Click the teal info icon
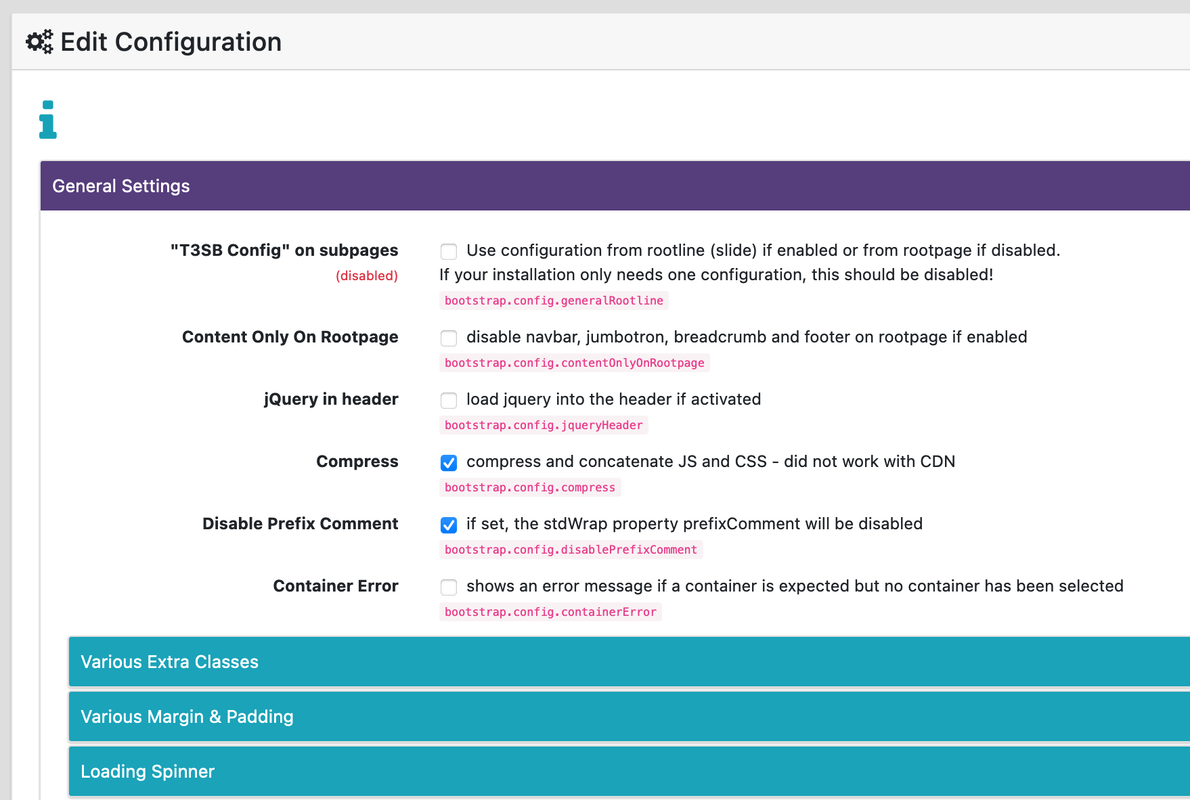This screenshot has height=800, width=1190. pos(47,120)
